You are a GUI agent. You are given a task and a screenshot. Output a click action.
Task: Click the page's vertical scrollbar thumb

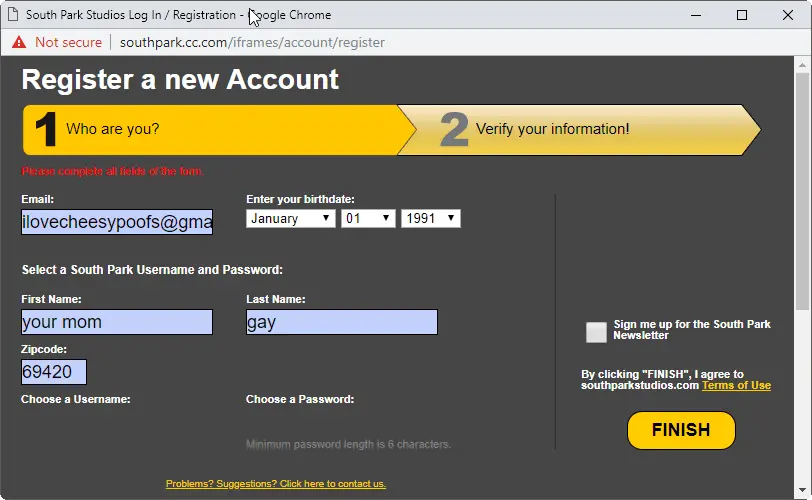tap(803, 190)
